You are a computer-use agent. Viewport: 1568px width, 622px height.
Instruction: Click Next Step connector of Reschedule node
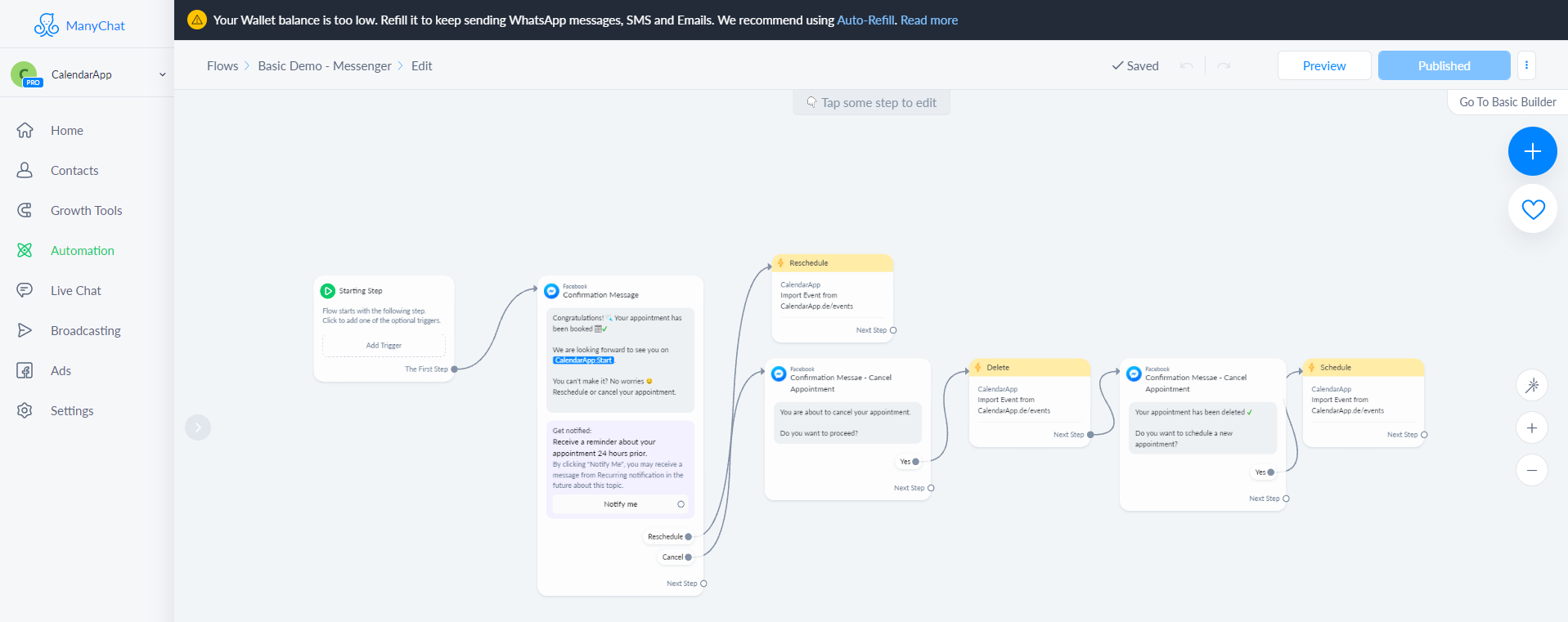pyautogui.click(x=893, y=330)
